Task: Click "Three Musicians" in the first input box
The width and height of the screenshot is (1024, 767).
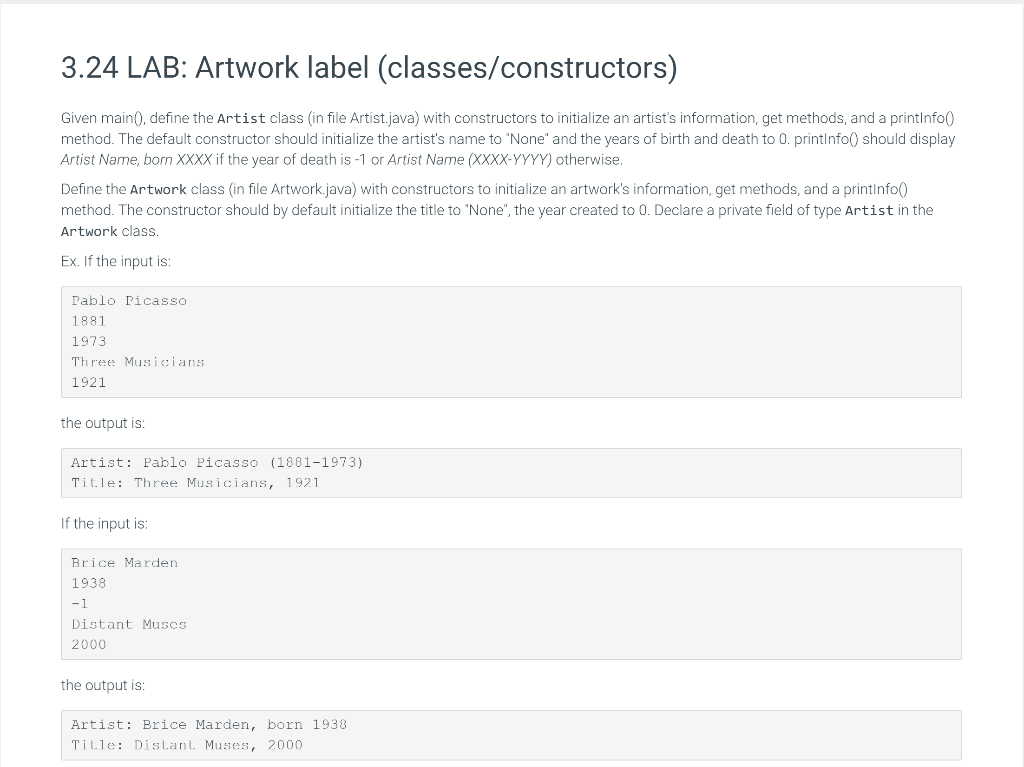Action: (138, 362)
